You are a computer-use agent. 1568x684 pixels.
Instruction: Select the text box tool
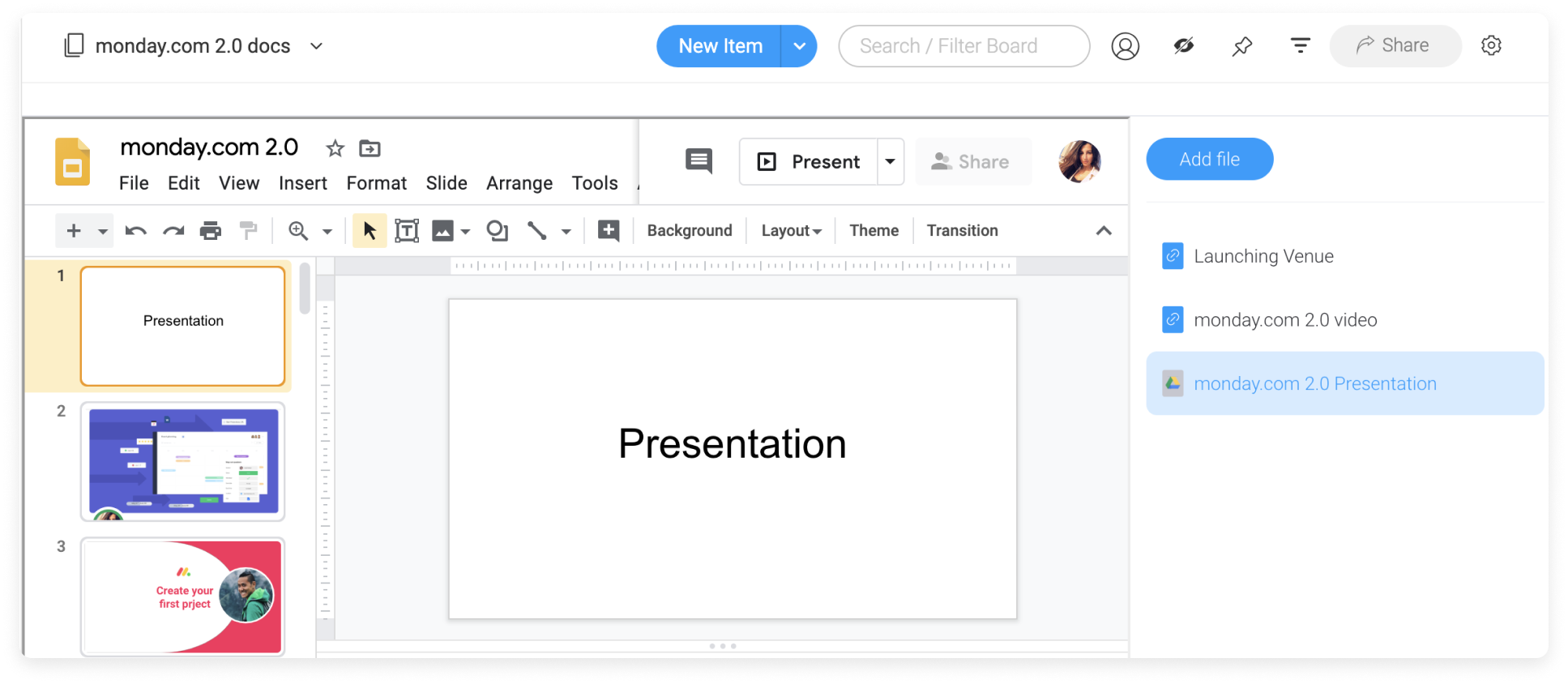coord(407,231)
